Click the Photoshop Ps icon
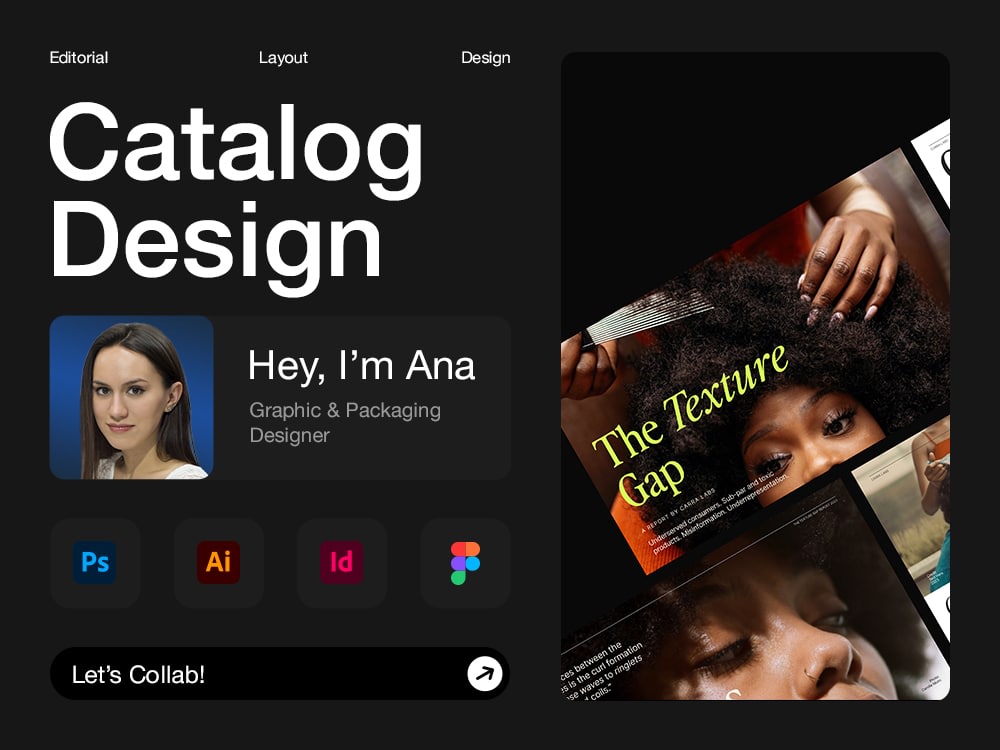 (x=95, y=562)
